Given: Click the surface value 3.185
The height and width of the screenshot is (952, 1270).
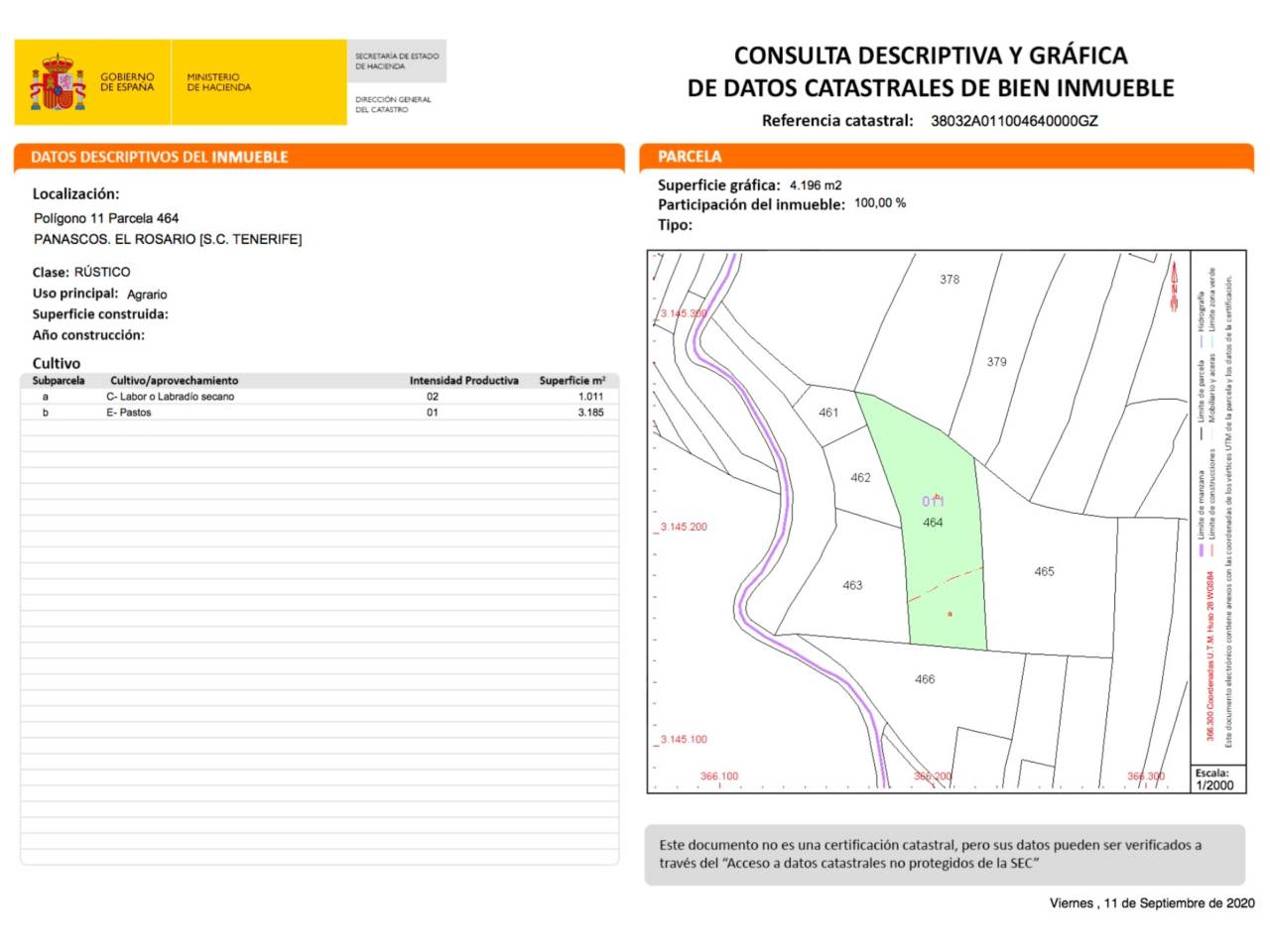Looking at the screenshot, I should [x=591, y=413].
